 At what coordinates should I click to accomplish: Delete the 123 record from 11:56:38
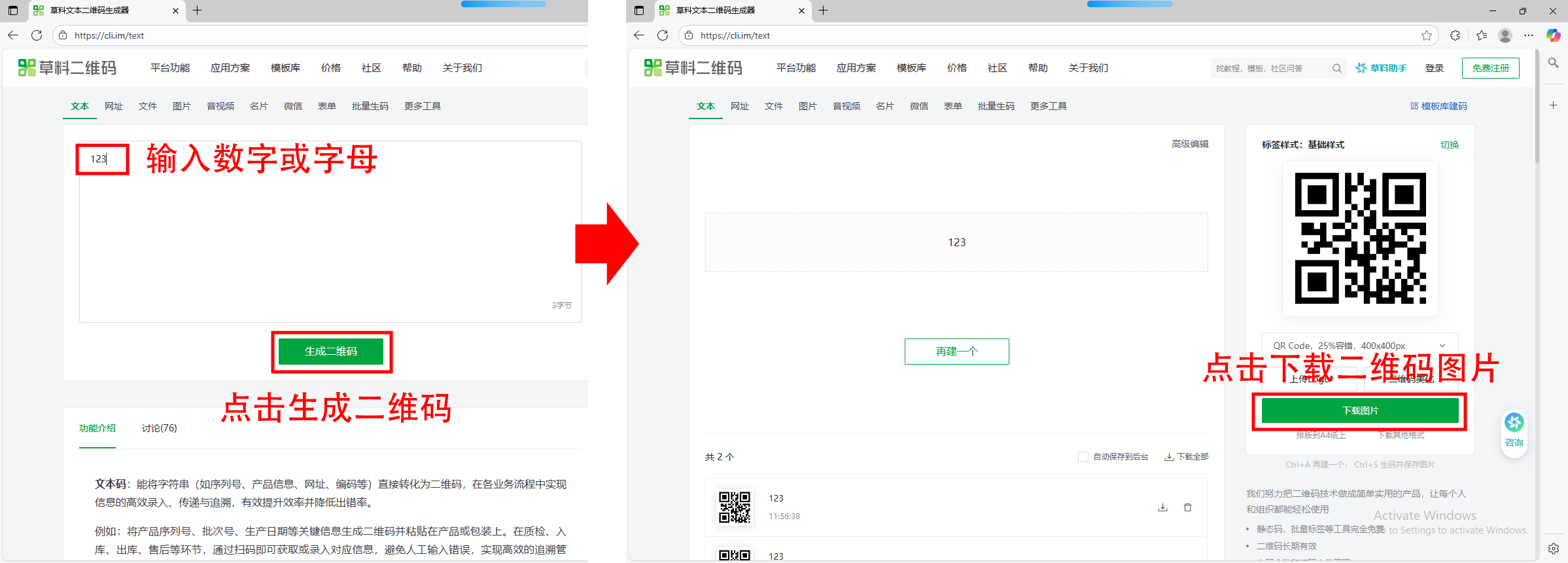[1187, 507]
